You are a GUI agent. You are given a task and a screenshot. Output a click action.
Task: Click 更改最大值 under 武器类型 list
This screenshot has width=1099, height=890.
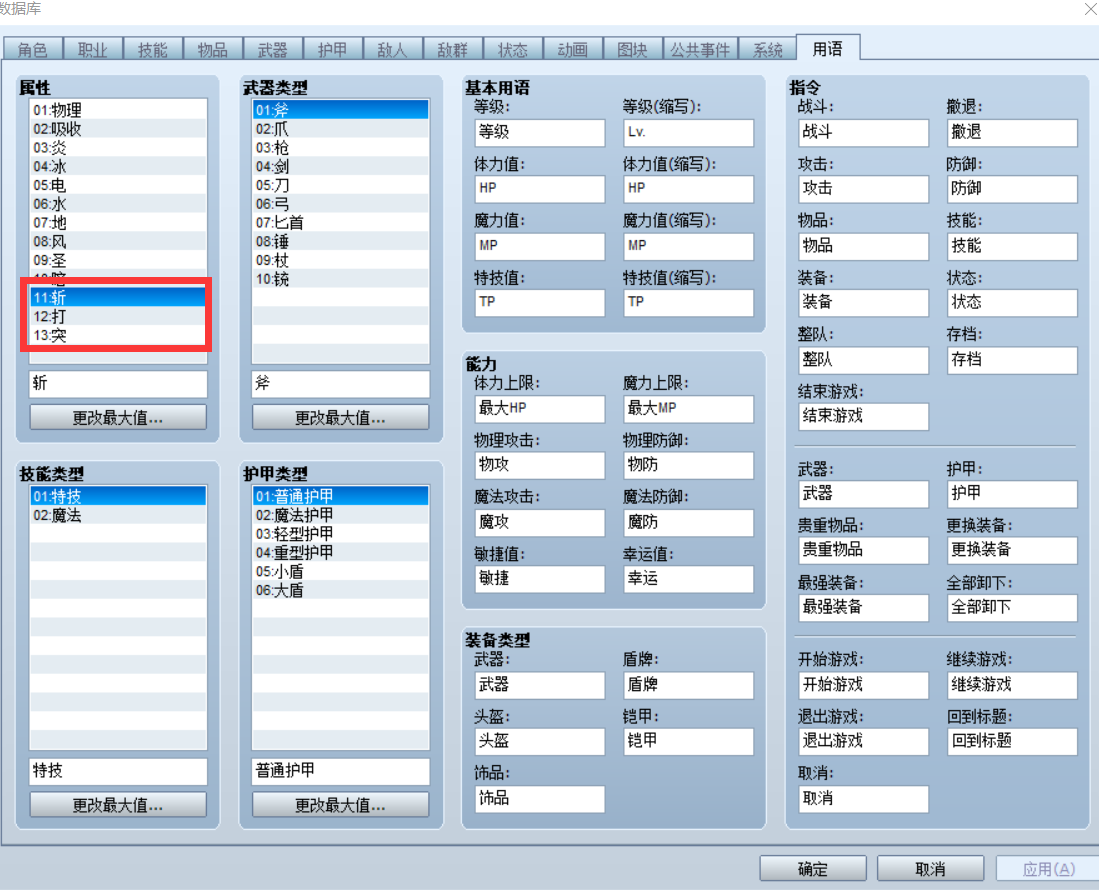pos(340,418)
